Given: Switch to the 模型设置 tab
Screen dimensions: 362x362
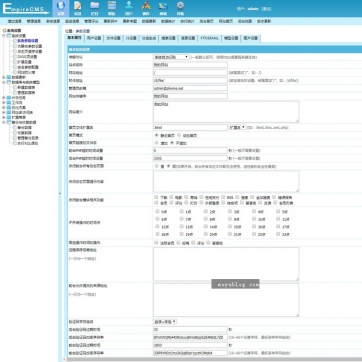Looking at the screenshot, I should click(x=231, y=38).
